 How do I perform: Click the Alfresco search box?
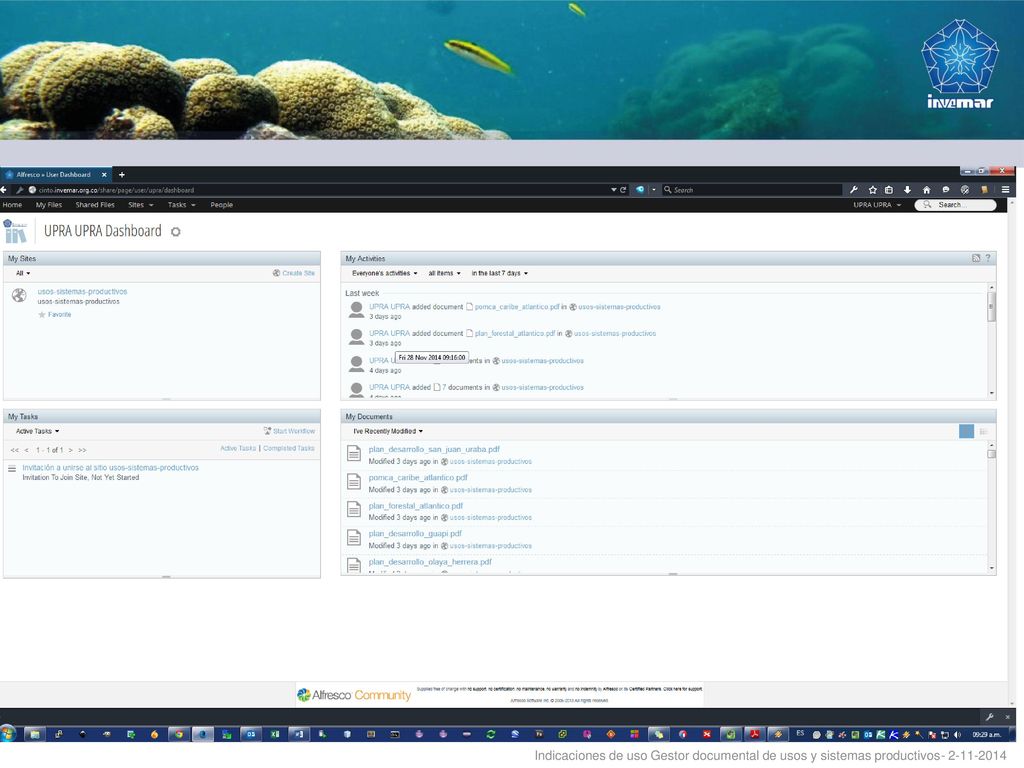point(955,205)
